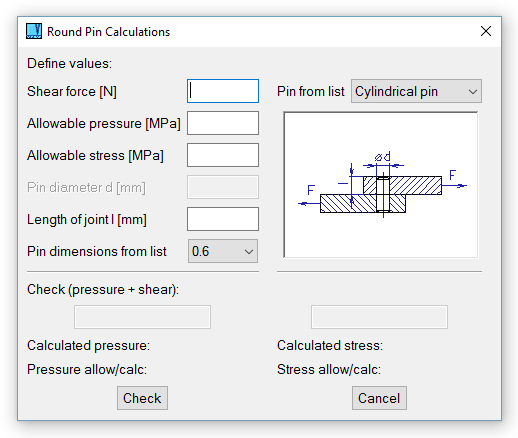Click the Pressure allow/calc label
The height and width of the screenshot is (438, 518).
click(87, 369)
